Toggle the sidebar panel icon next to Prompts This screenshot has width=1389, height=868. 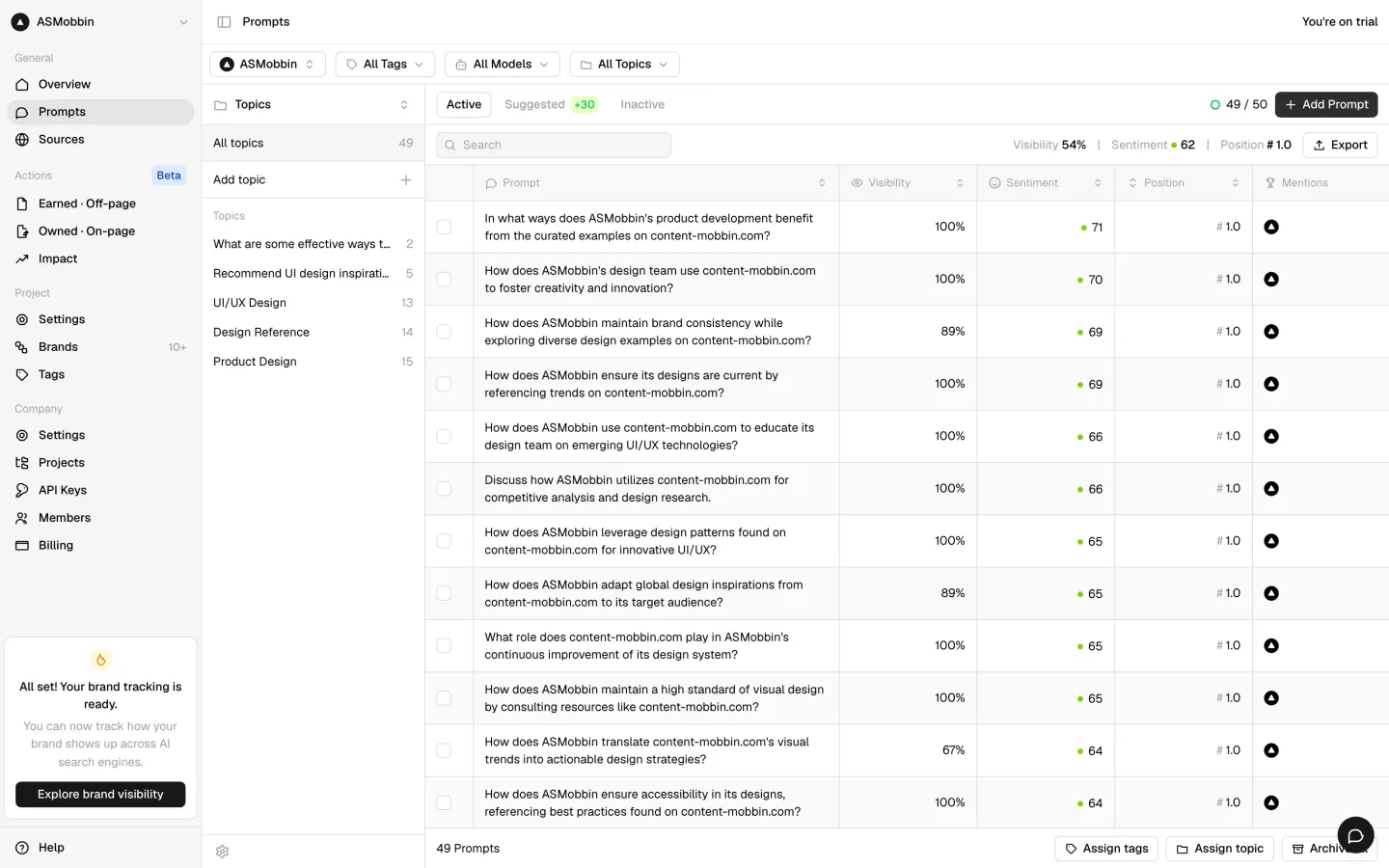click(224, 21)
